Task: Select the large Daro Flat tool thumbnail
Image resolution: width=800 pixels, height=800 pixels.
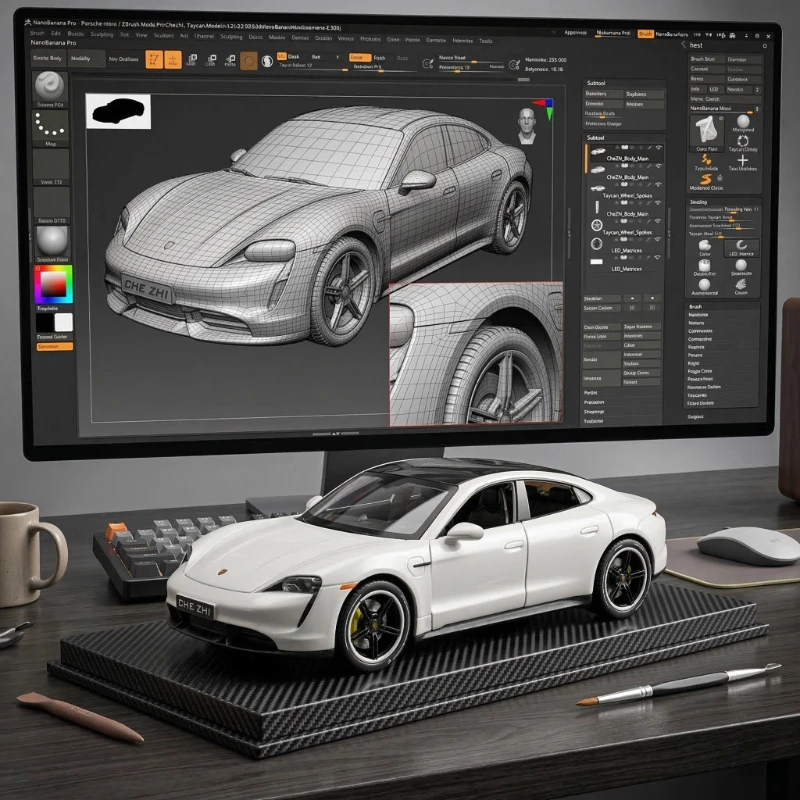Action: (x=706, y=131)
